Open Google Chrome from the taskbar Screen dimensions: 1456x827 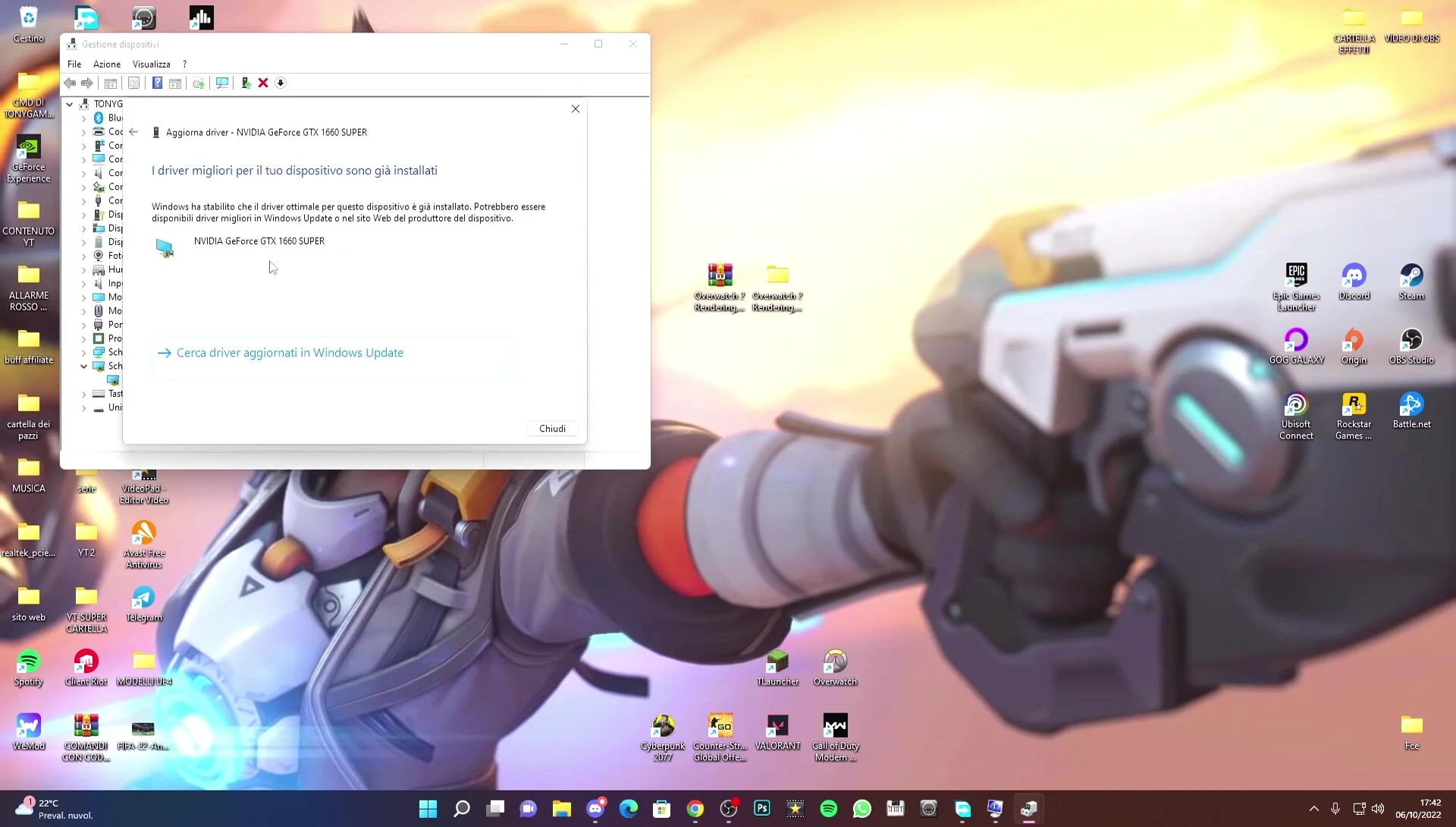(695, 809)
